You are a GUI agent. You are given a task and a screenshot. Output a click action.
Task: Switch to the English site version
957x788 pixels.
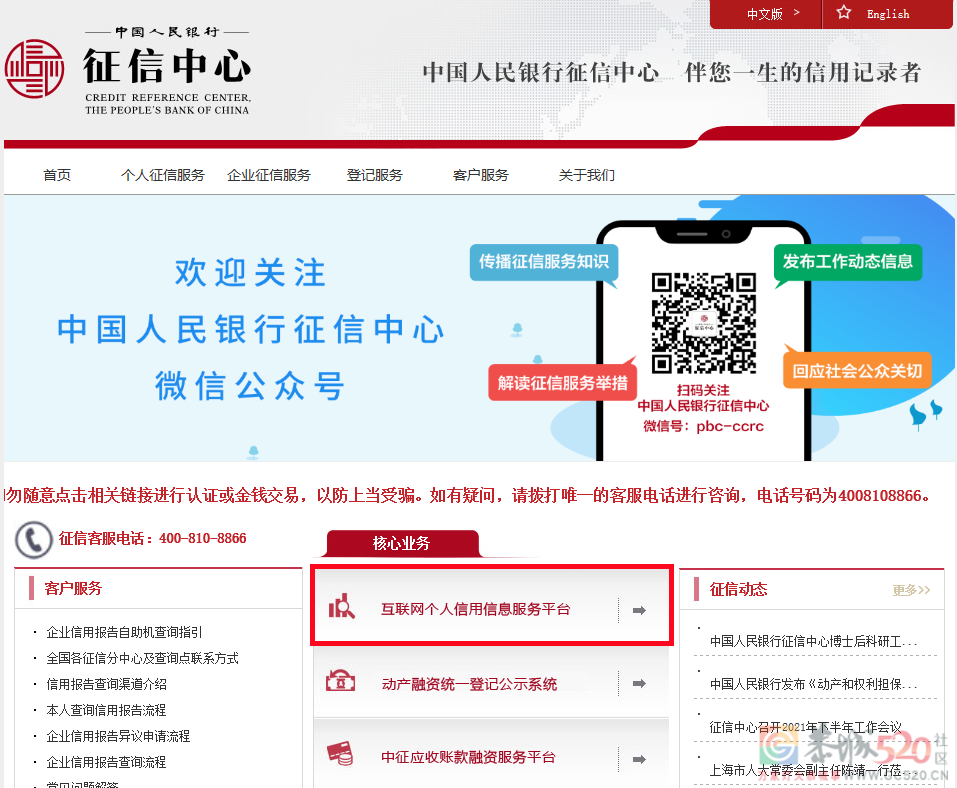(x=888, y=13)
